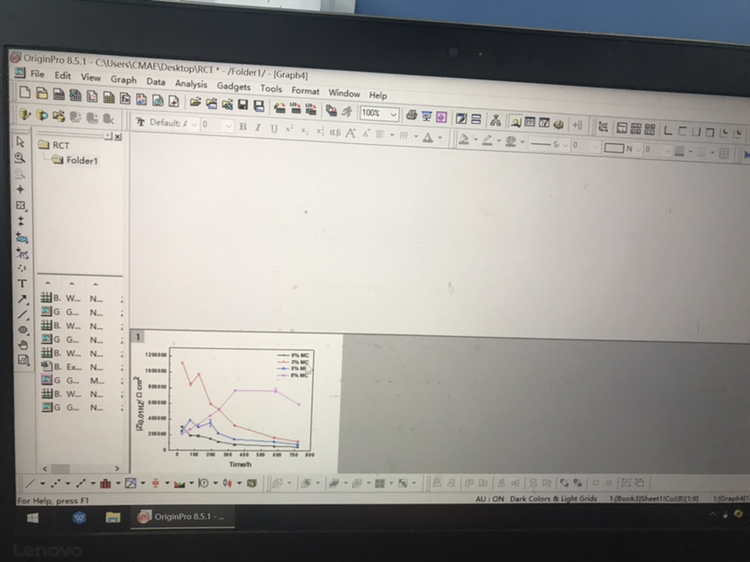
Task: Click 'Dark Colors & Light Grids' in status bar
Action: 553,498
